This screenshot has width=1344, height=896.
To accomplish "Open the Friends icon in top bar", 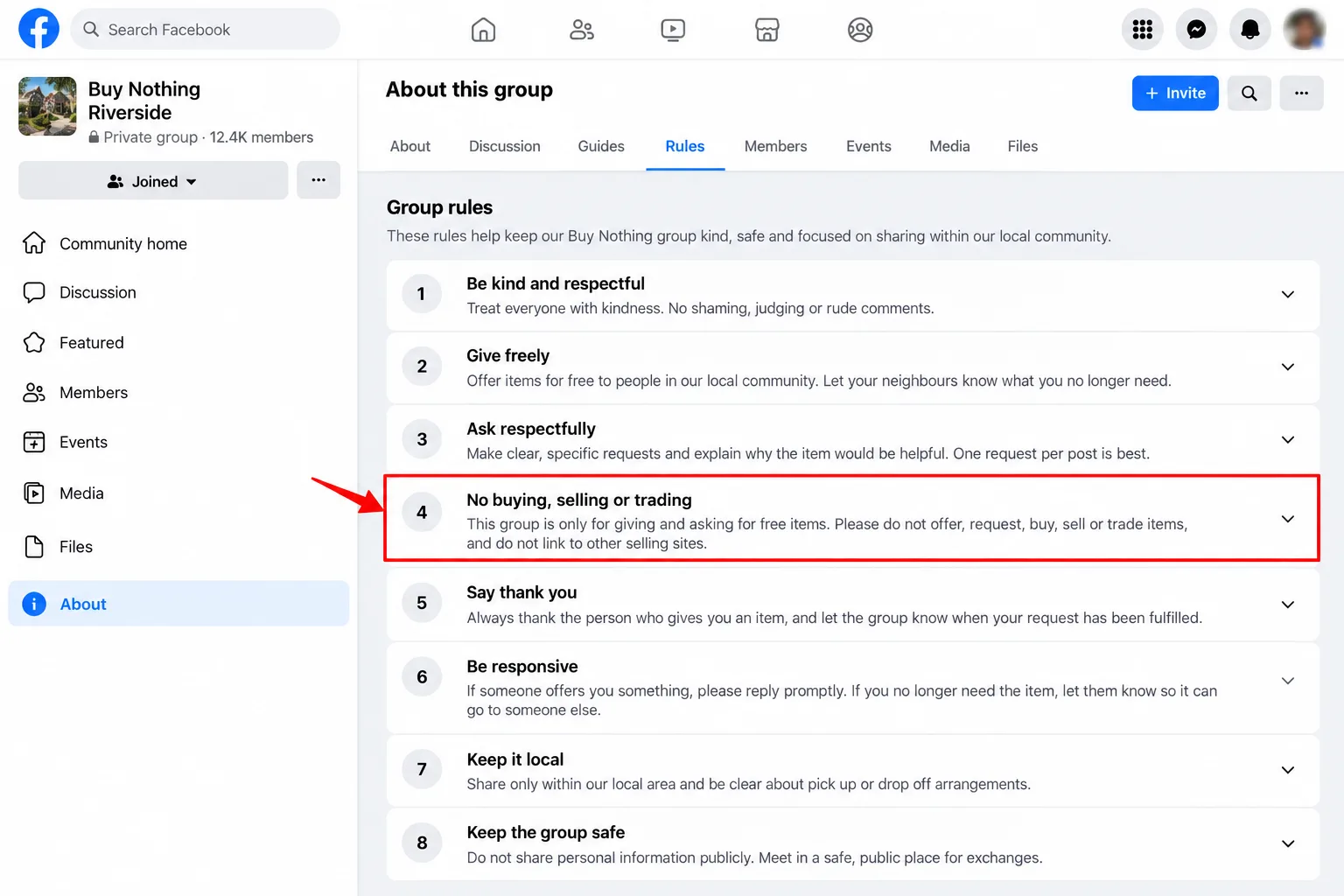I will click(x=582, y=30).
